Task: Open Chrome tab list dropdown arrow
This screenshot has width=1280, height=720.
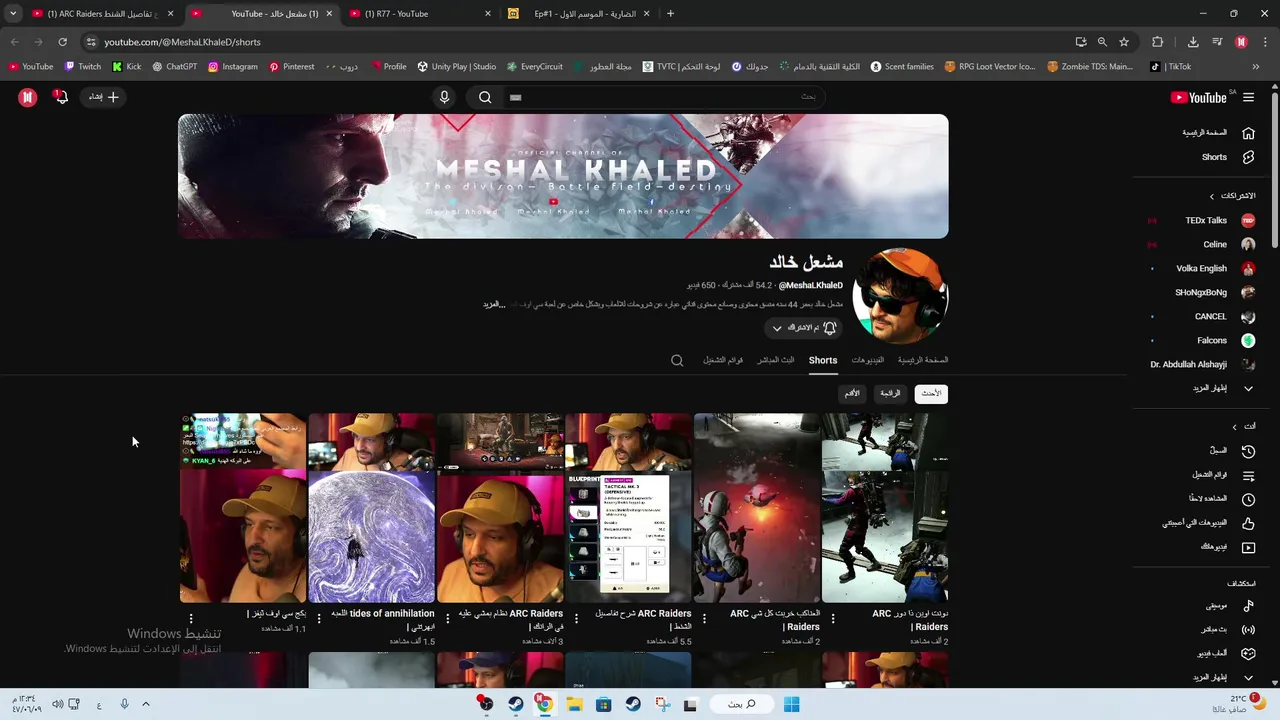Action: 13,14
